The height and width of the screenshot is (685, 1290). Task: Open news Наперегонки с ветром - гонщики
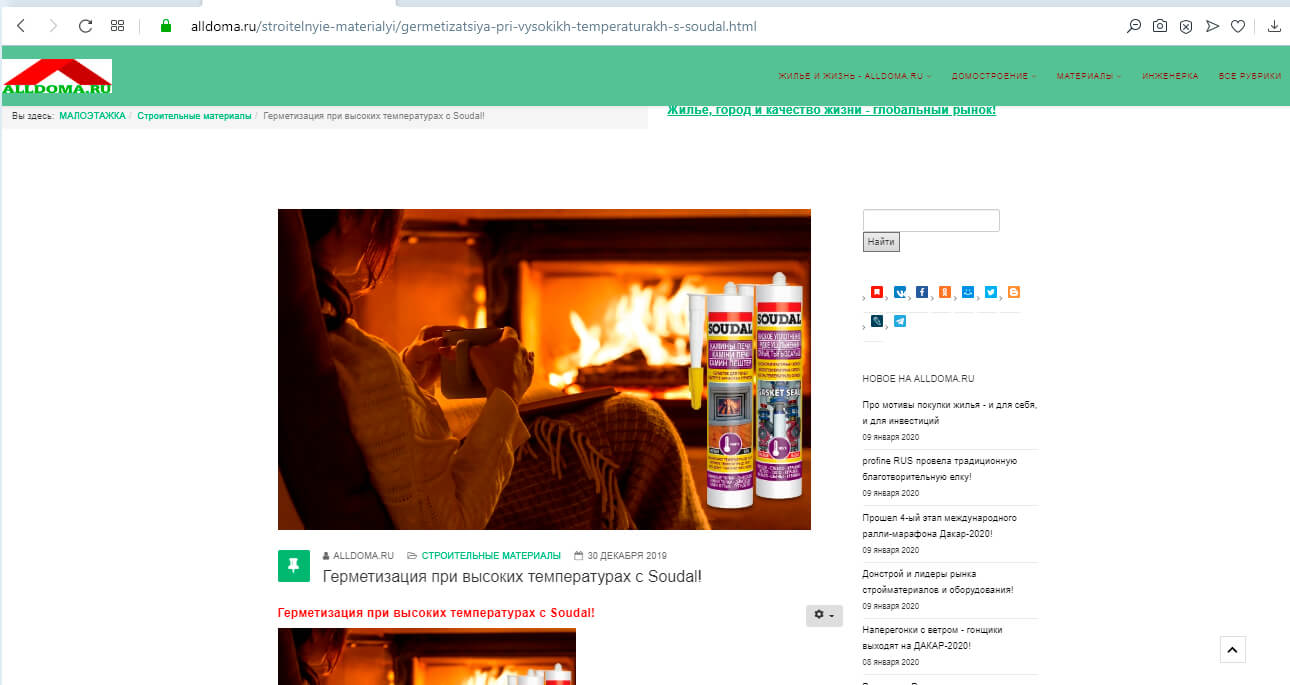tap(932, 637)
